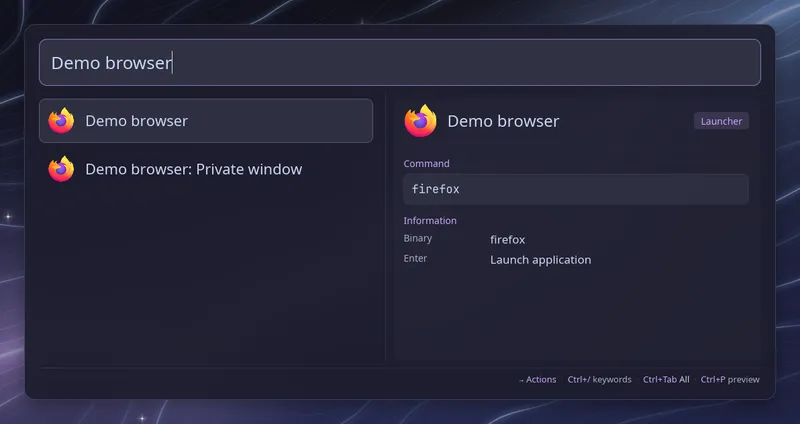Toggle 'Ctrl+P preview' footer hint

[730, 380]
